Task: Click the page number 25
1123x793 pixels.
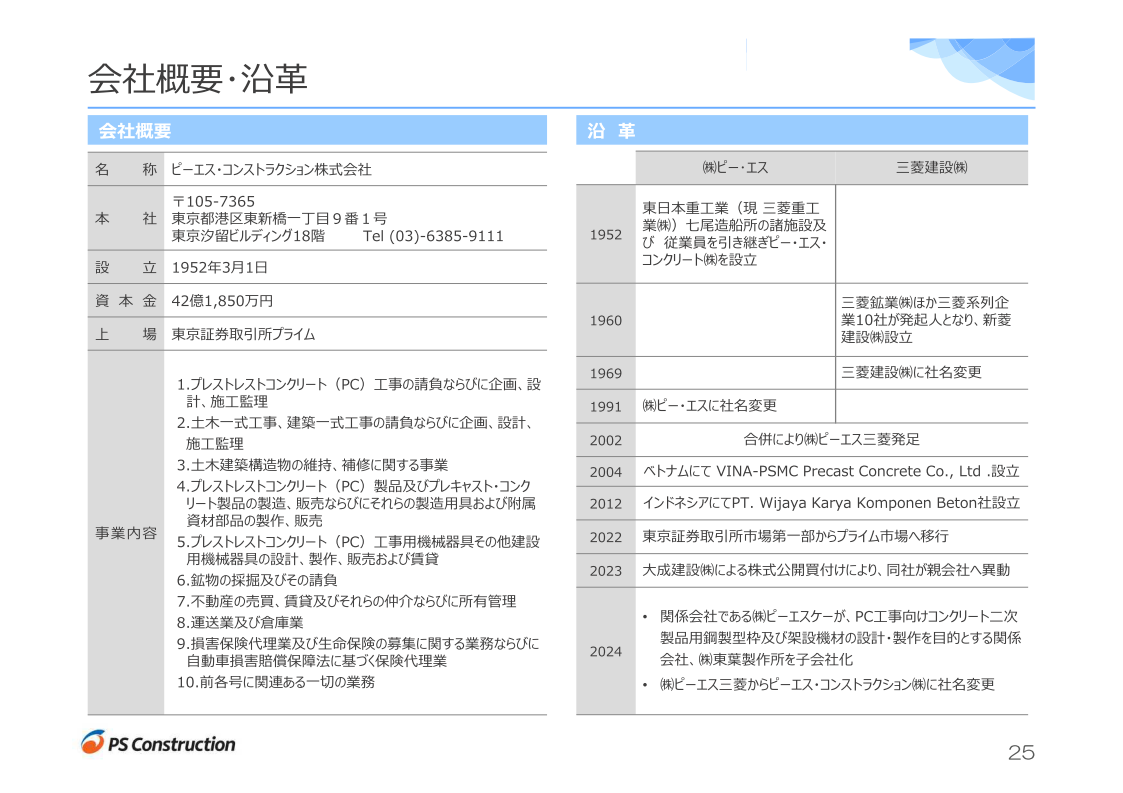Action: (1021, 752)
